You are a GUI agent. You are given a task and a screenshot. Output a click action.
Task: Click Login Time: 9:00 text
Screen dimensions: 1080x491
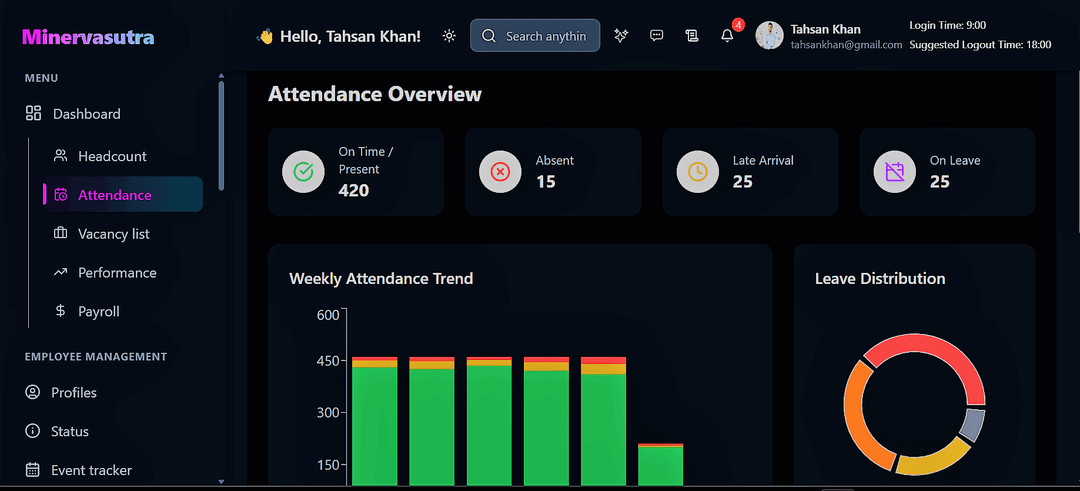948,25
